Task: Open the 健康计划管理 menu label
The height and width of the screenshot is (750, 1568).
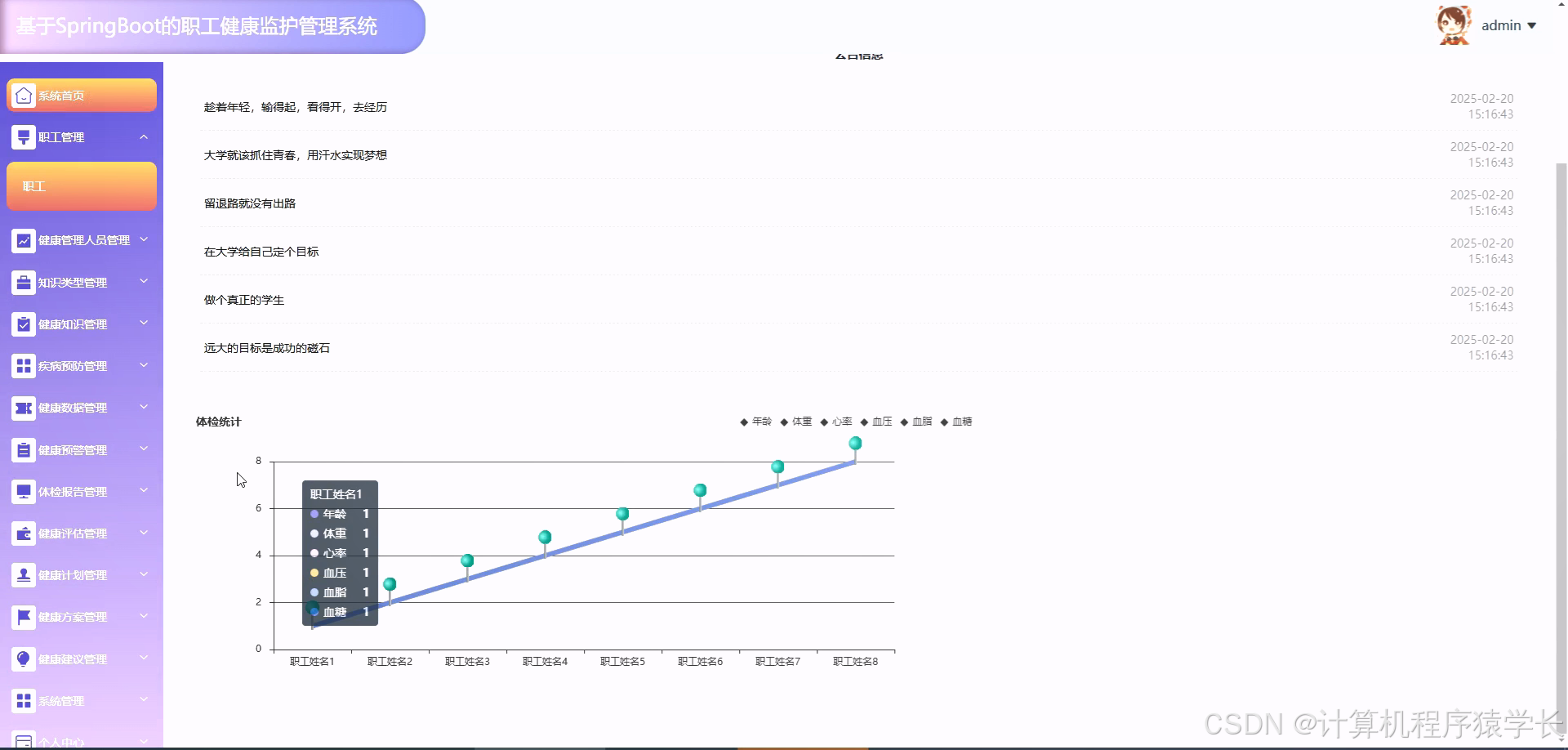Action: 73,575
